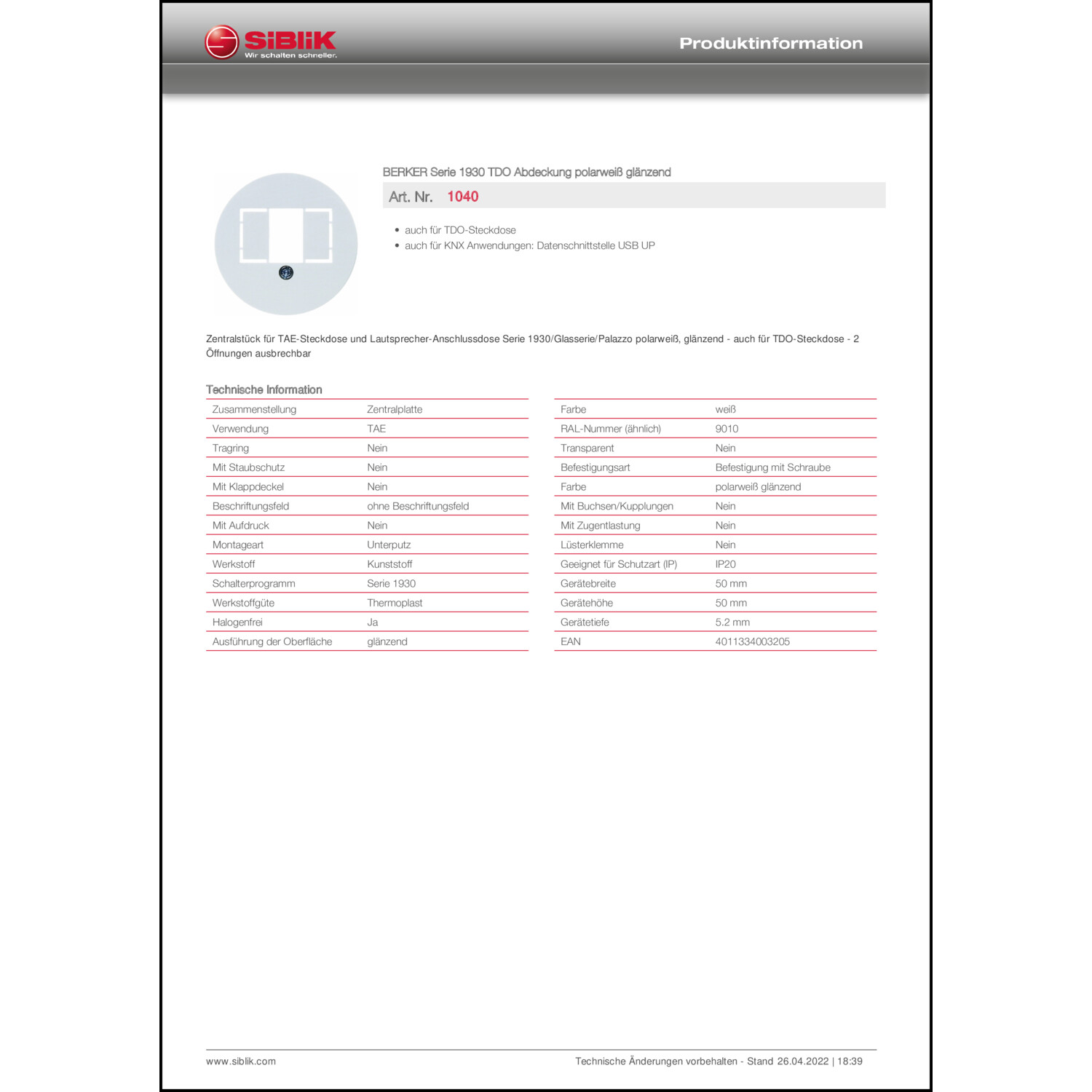Click the 'Technische Information' heading
Image resolution: width=1092 pixels, height=1092 pixels.
[264, 389]
